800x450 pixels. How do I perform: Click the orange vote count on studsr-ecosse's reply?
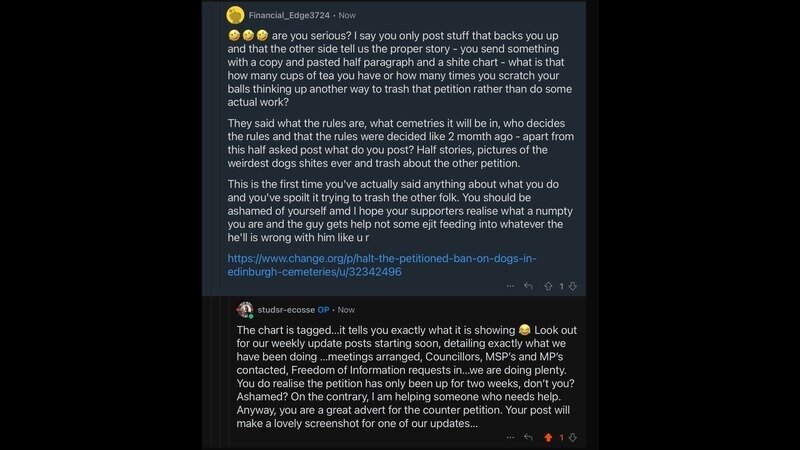(560, 437)
